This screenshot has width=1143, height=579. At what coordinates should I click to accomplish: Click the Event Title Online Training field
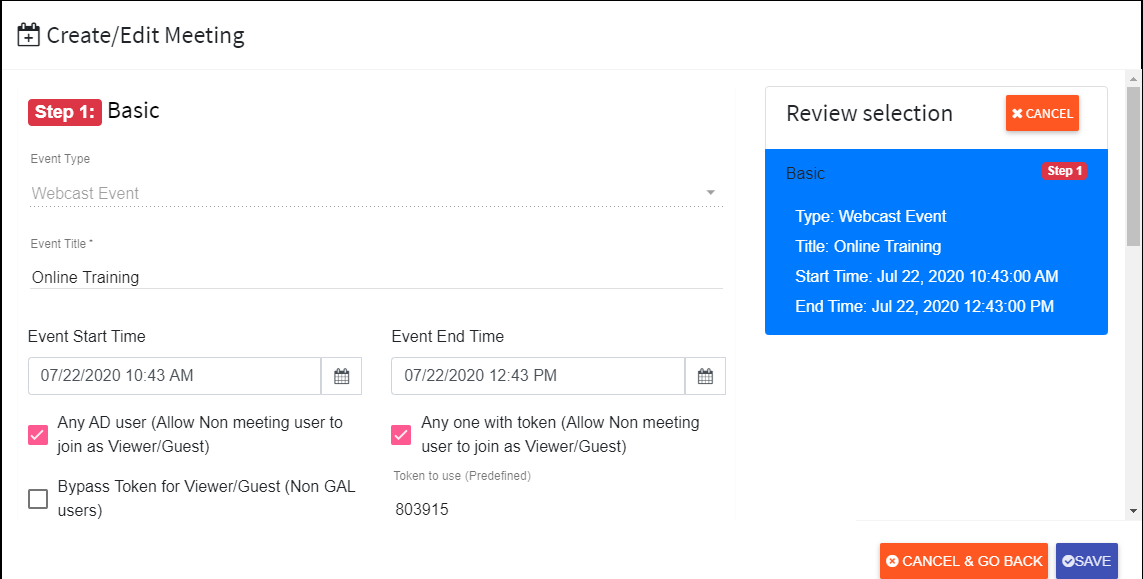[x=376, y=277]
